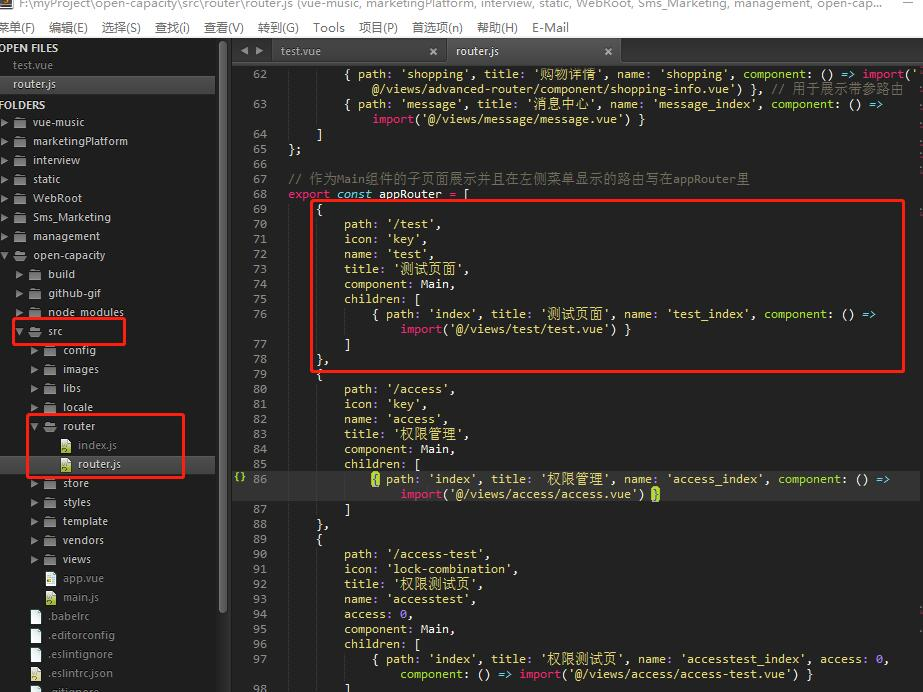Image resolution: width=923 pixels, height=692 pixels.
Task: Expand the marketingPlatform folder arrow
Action: coord(5,141)
